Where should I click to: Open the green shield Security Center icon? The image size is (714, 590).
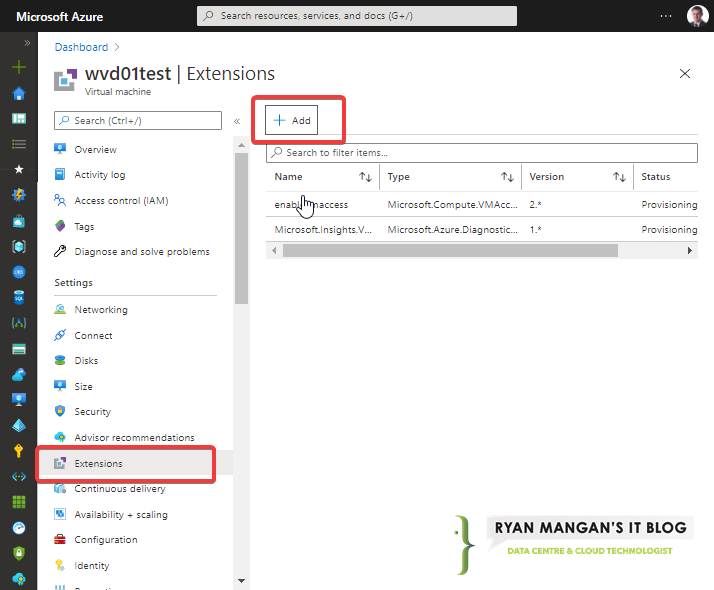[x=19, y=553]
